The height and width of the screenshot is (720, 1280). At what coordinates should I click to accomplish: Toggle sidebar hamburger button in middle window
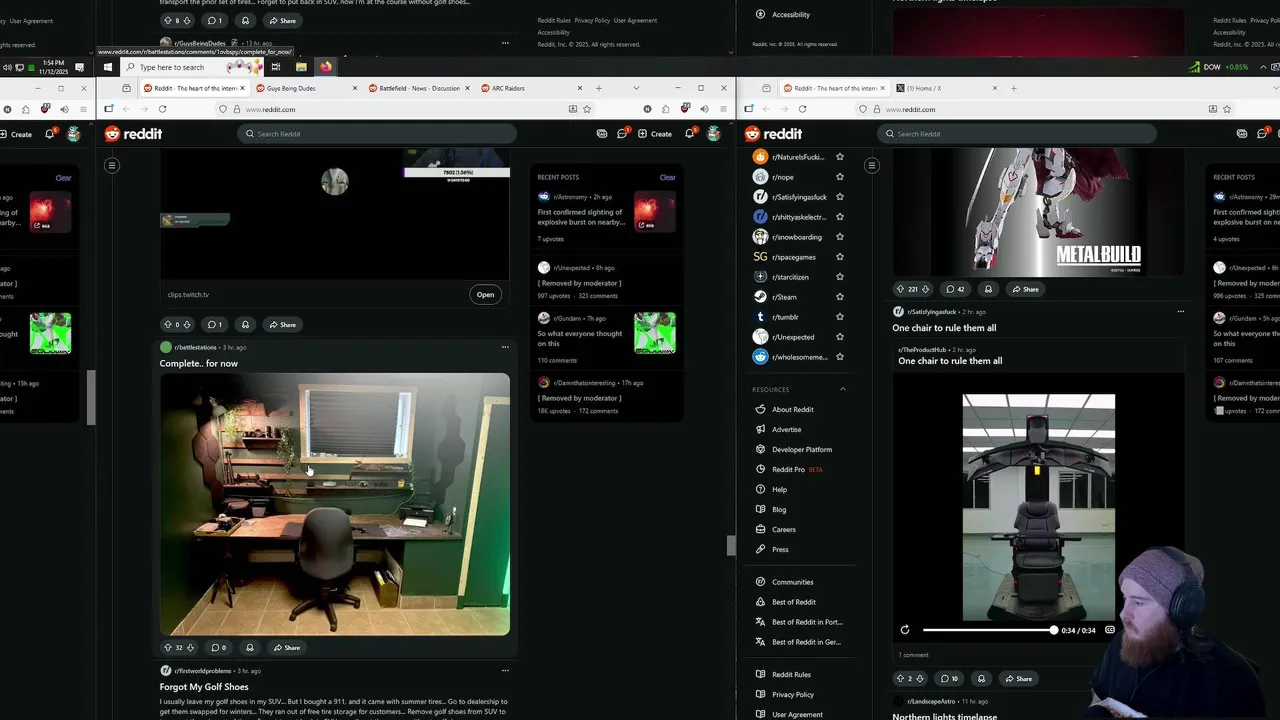click(x=112, y=165)
